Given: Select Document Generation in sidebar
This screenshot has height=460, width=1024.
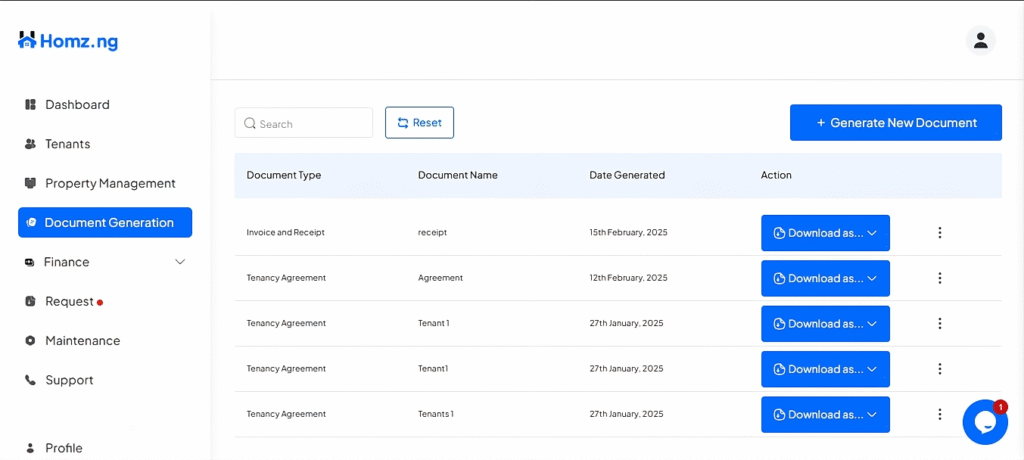Looking at the screenshot, I should (105, 223).
